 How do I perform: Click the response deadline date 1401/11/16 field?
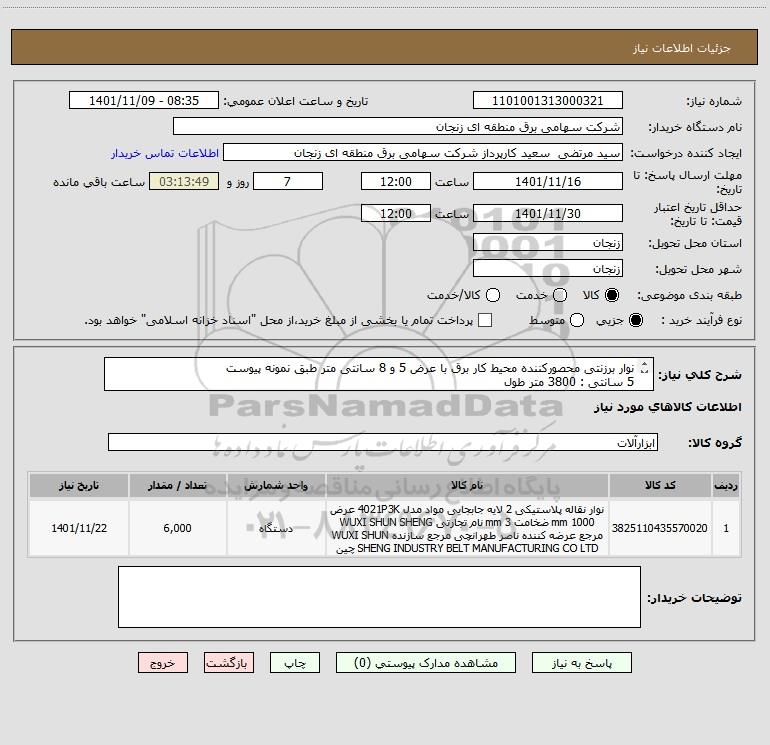click(x=548, y=181)
